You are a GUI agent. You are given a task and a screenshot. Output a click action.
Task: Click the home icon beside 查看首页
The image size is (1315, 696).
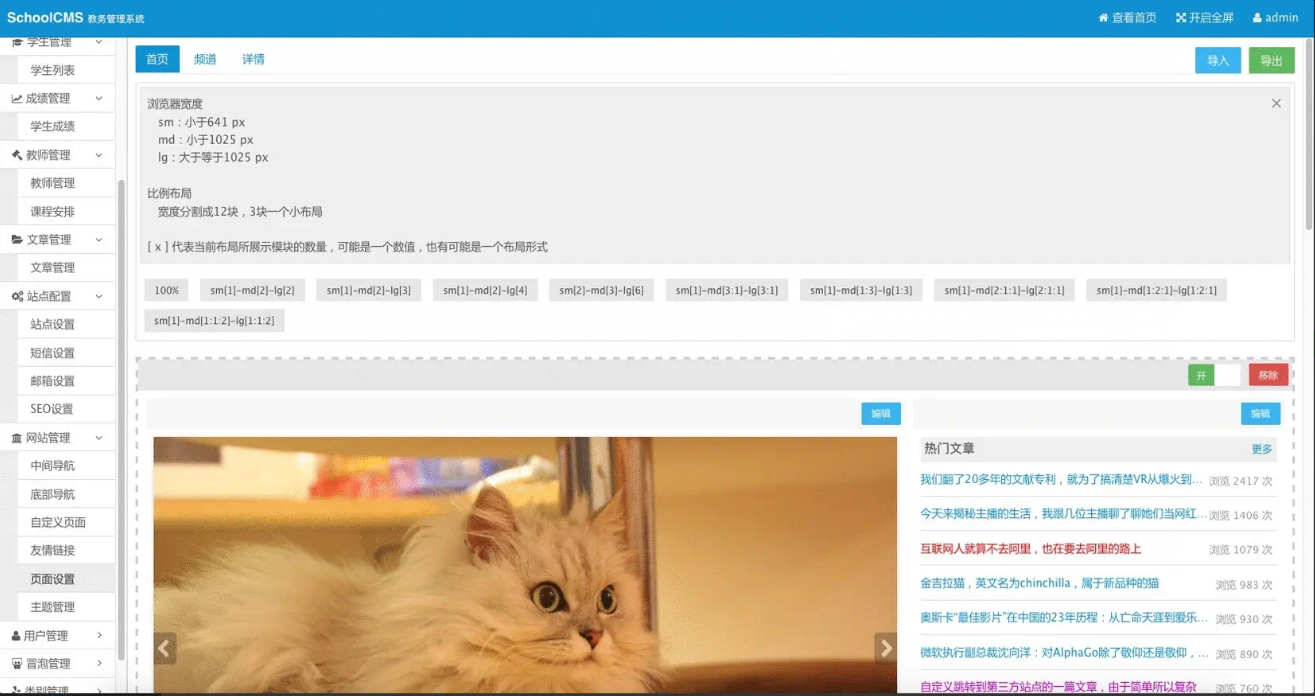(1103, 18)
